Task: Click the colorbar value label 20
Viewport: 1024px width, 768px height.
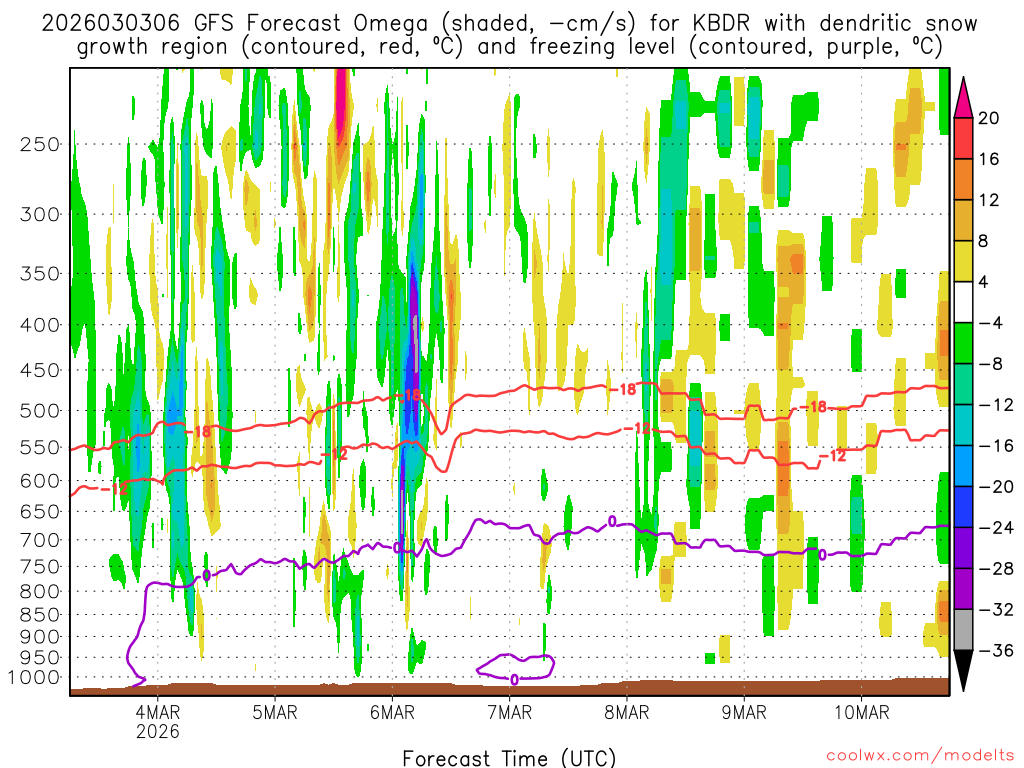Action: pyautogui.click(x=988, y=118)
